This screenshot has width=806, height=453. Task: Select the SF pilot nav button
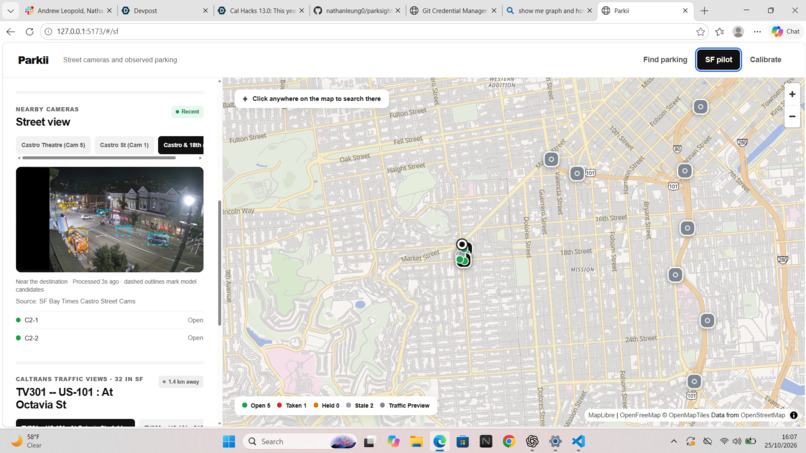pyautogui.click(x=718, y=60)
